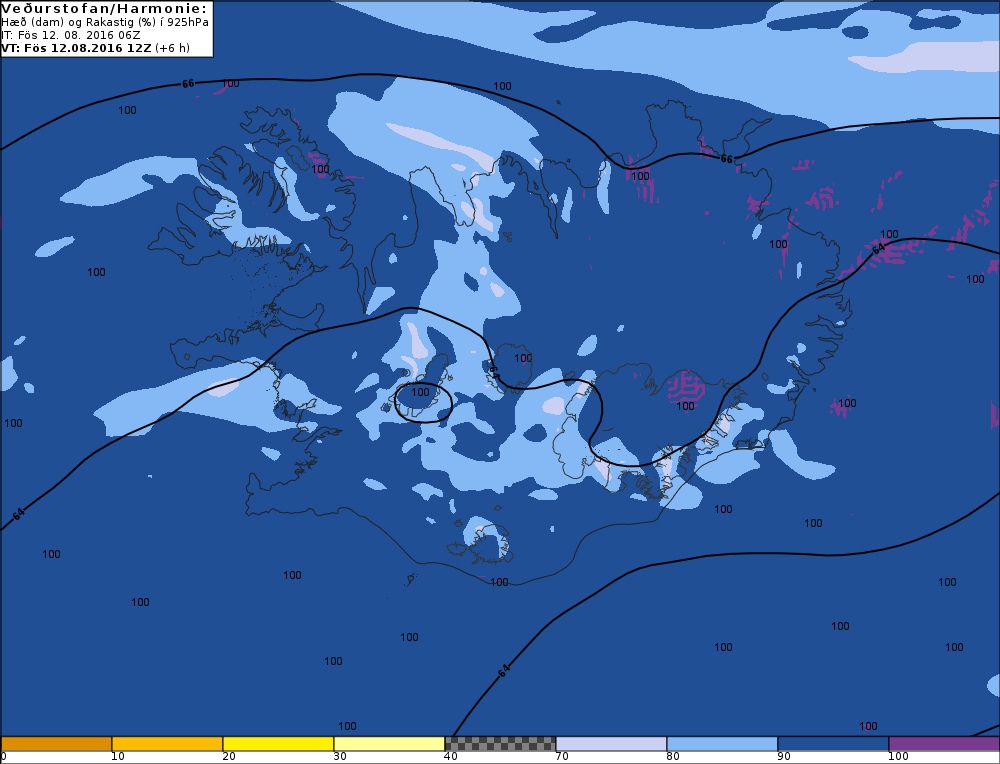Viewport: 1000px width, 764px height.
Task: Pick the light blue 80–90 legend swatch
Action: pos(722,744)
